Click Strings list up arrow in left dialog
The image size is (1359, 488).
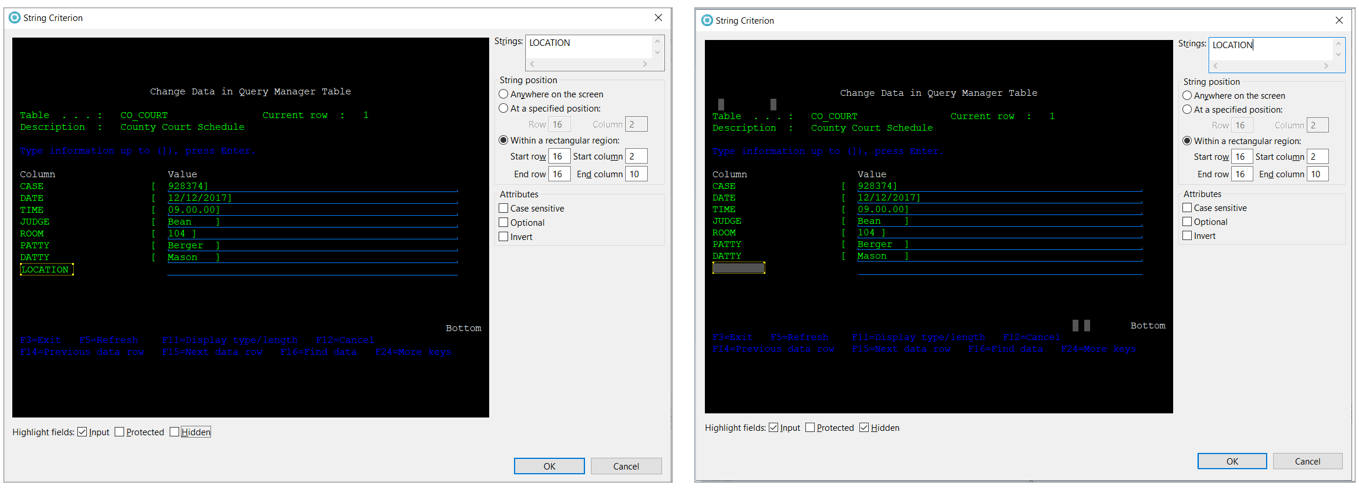tap(657, 42)
